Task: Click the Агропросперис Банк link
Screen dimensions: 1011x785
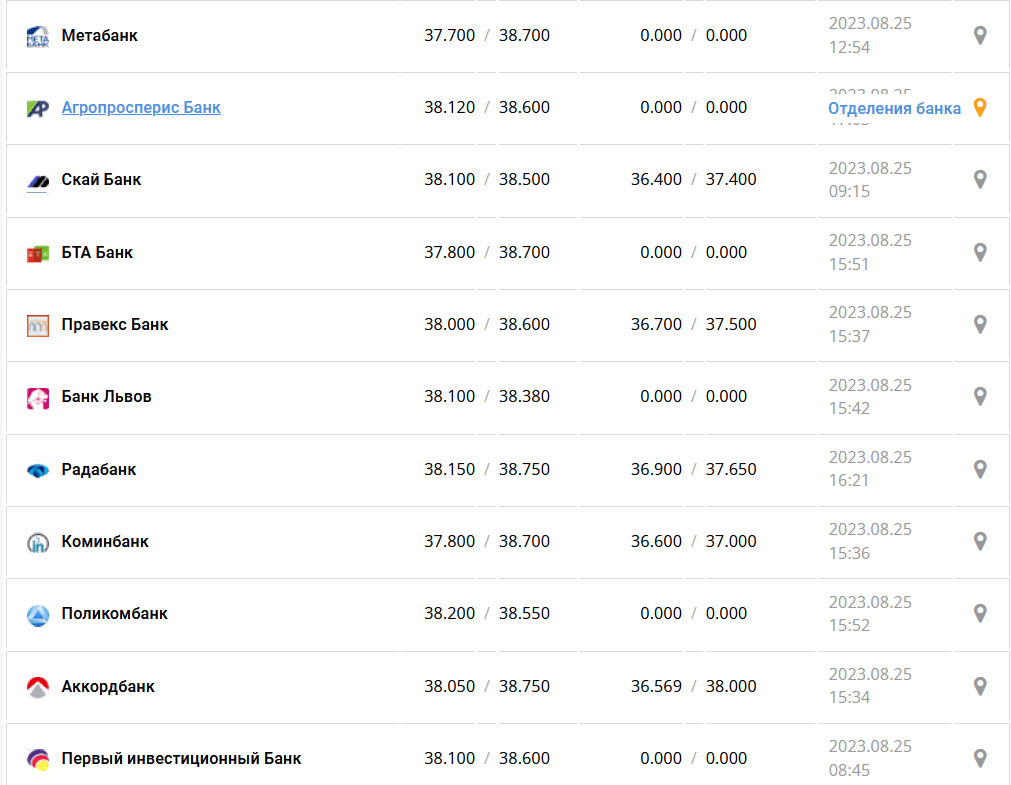Action: pyautogui.click(x=141, y=108)
